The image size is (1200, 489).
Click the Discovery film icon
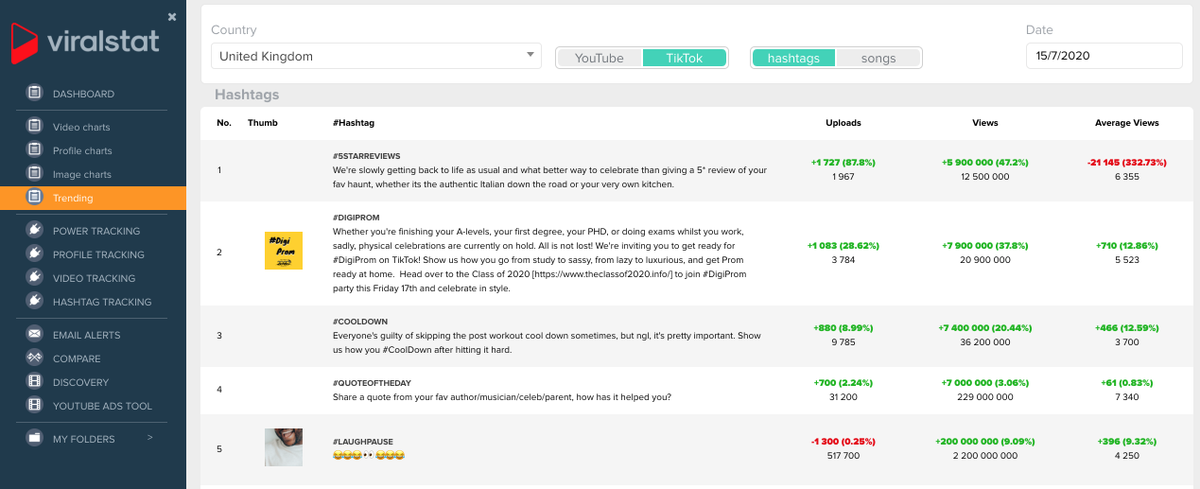[x=35, y=382]
